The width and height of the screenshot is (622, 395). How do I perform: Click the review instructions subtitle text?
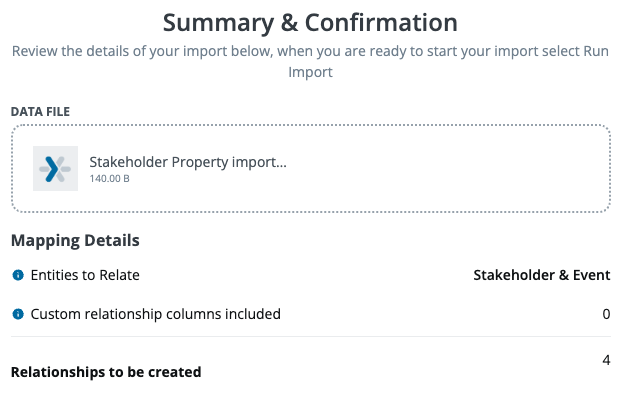310,61
